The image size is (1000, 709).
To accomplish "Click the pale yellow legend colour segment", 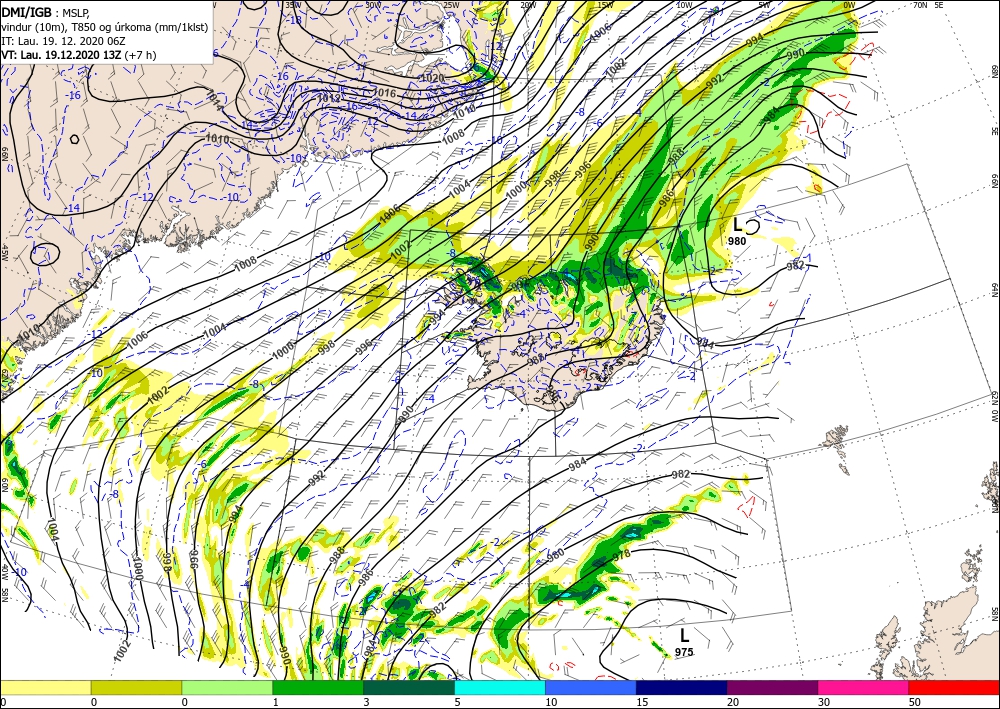I will click(45, 688).
